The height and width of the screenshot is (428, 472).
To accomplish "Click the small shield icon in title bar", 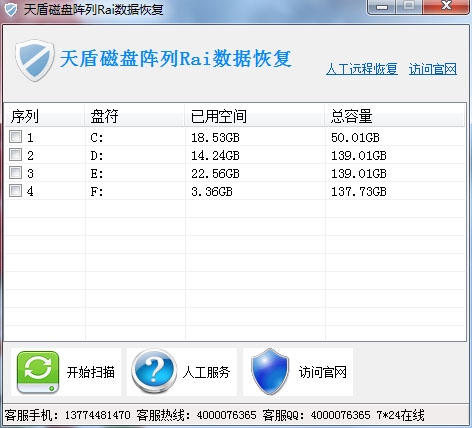I will click(x=11, y=10).
